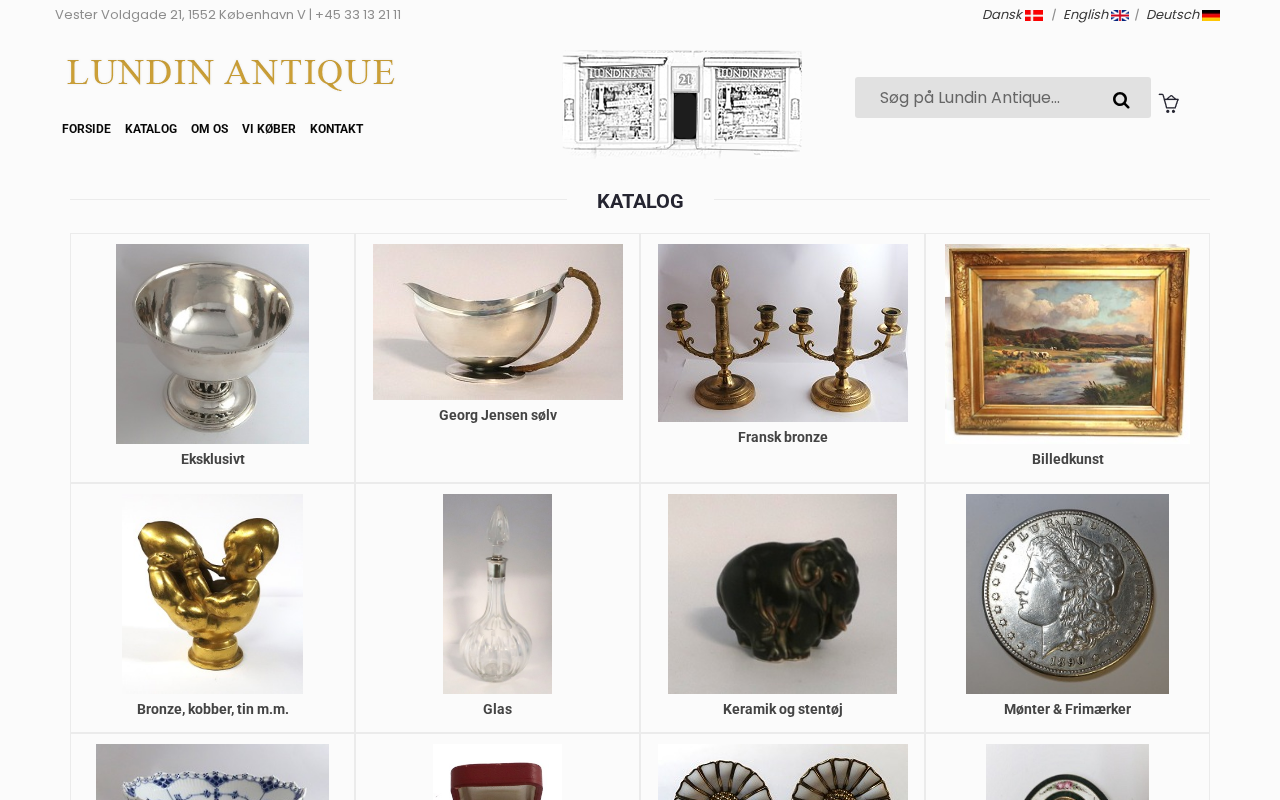Open the OM OS page
Screen dimensions: 1280x800
pyautogui.click(x=209, y=129)
